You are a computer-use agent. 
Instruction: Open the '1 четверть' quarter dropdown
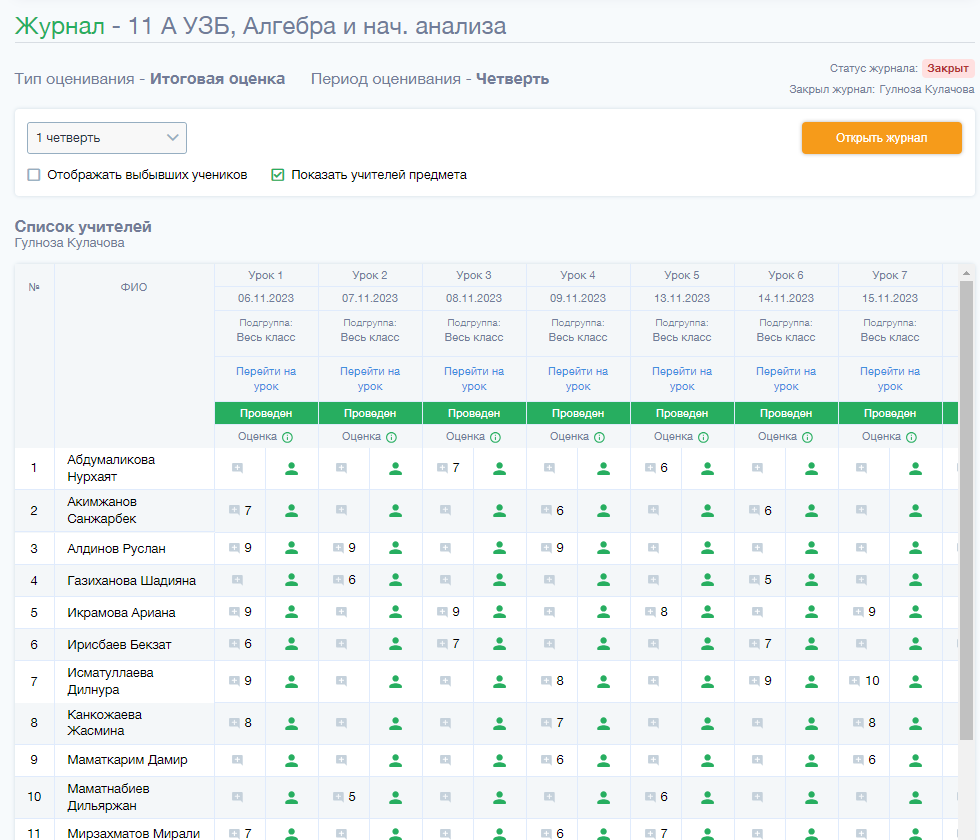(107, 138)
